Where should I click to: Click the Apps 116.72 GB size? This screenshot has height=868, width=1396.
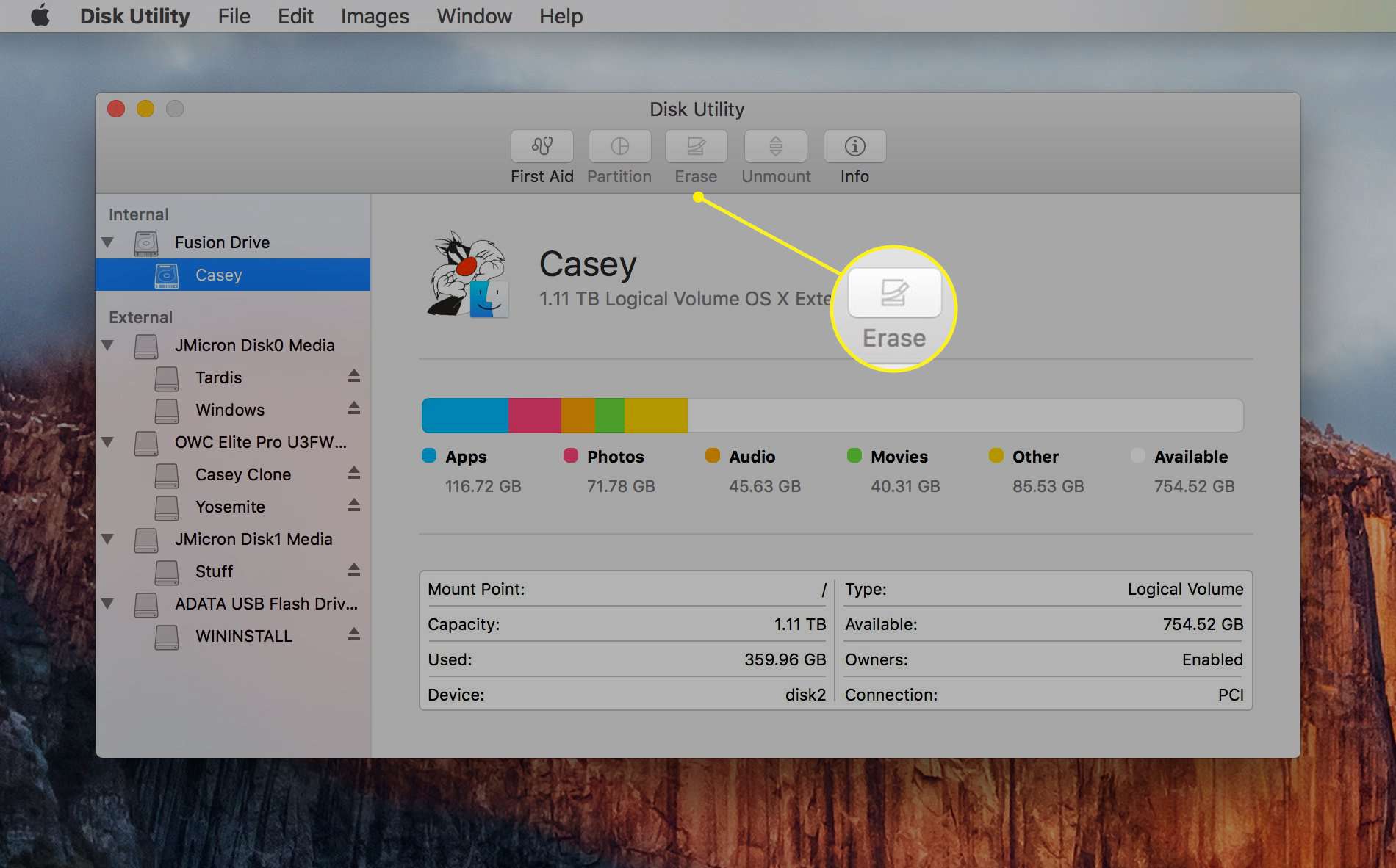click(483, 486)
